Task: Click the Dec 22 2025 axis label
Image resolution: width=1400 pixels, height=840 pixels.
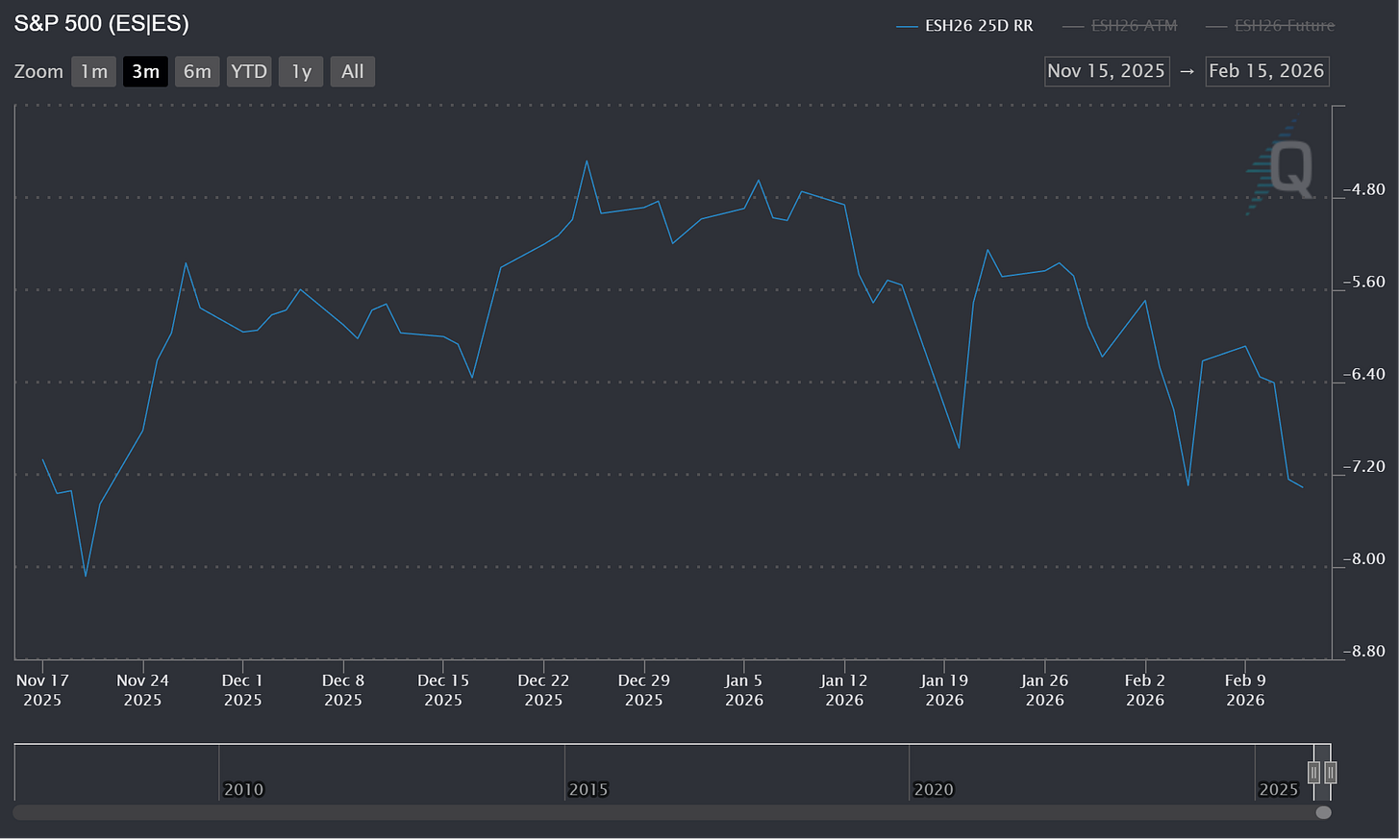Action: coord(543,690)
